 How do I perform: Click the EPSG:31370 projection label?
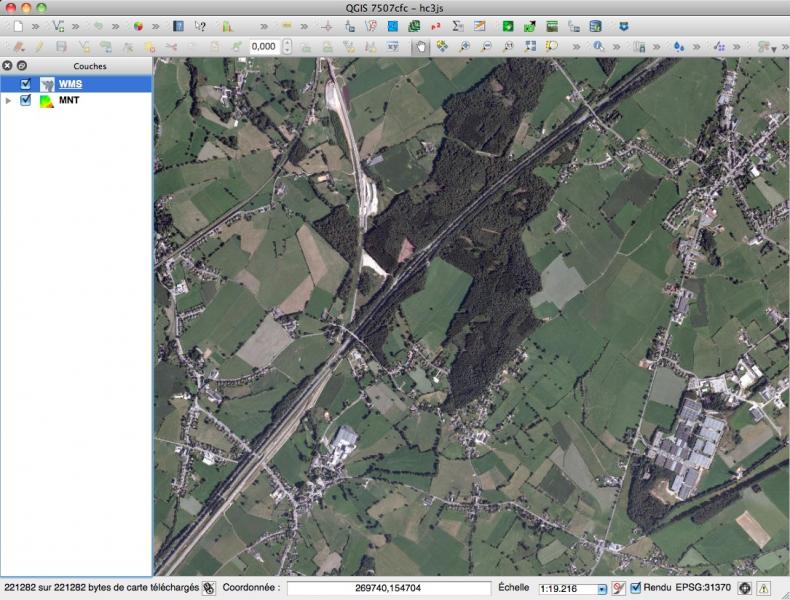(x=703, y=589)
